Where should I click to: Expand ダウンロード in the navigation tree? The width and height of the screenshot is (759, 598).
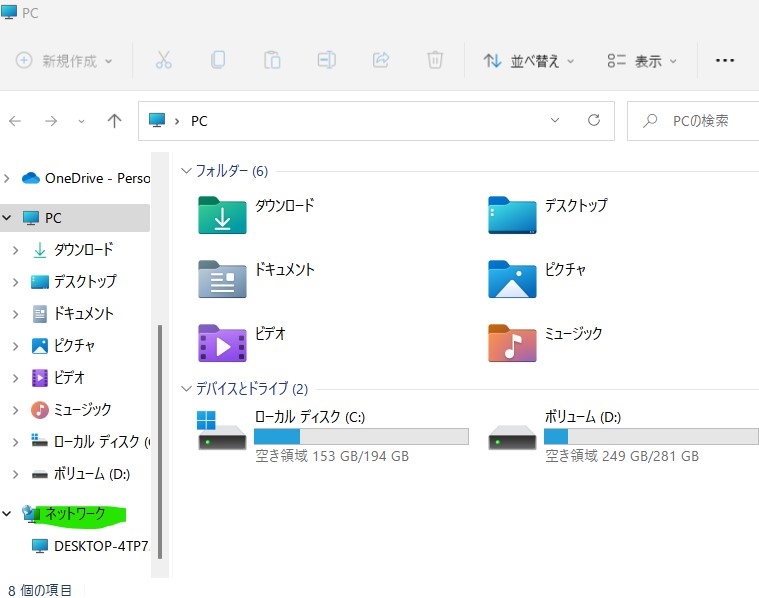(x=15, y=250)
